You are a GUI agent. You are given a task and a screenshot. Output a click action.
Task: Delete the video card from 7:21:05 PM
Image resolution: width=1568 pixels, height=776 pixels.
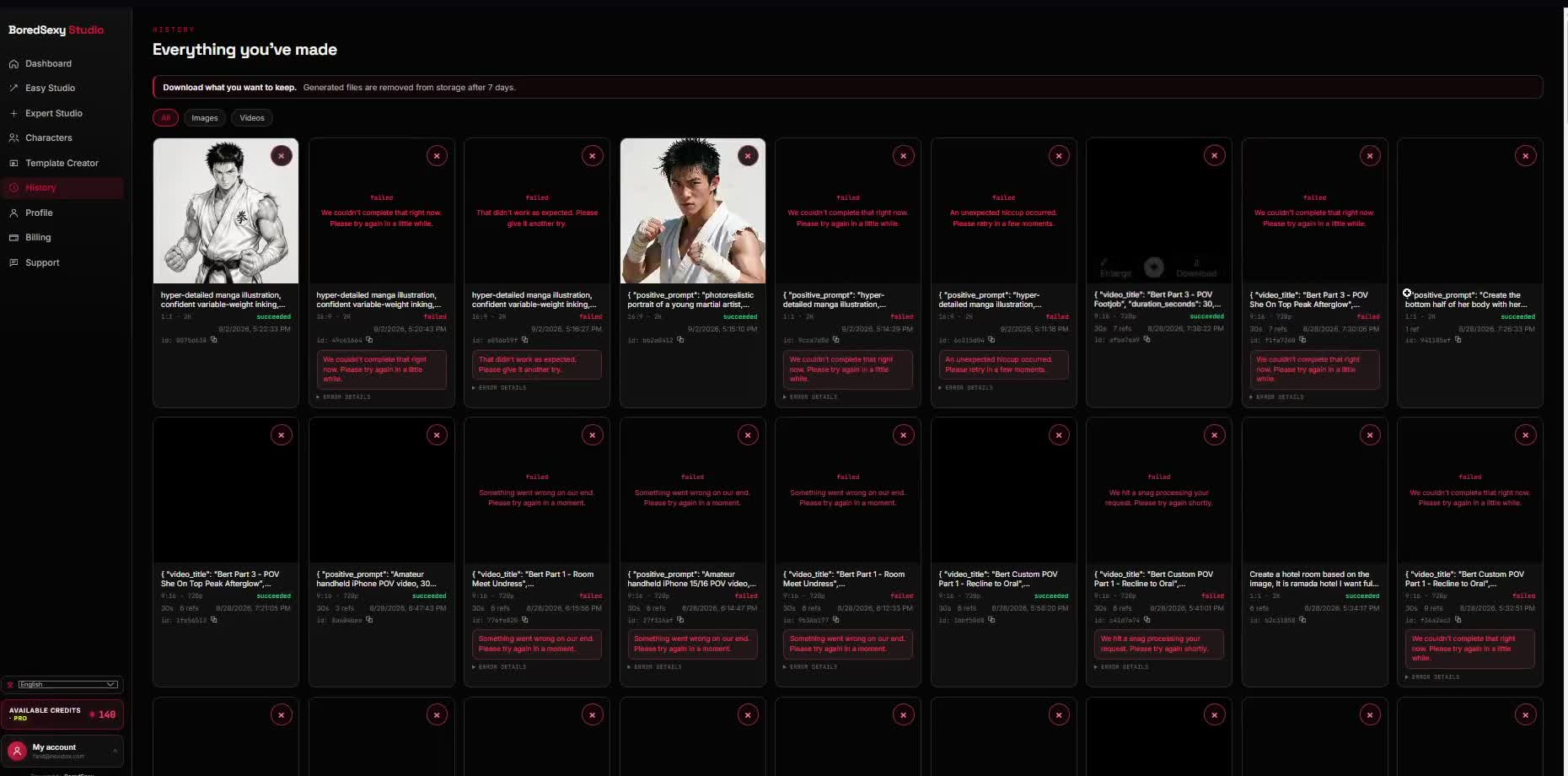tap(282, 434)
